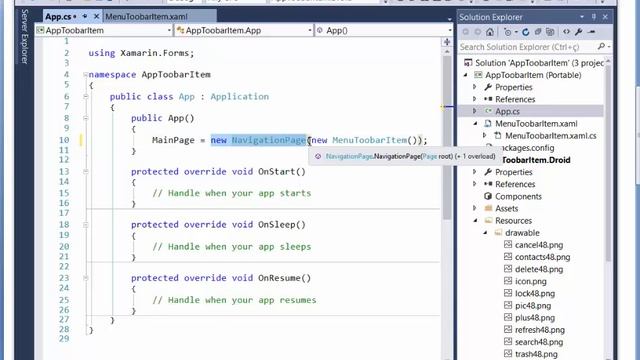This screenshot has height=360, width=640.
Task: Collapse All items in Solution Explorer
Action: pyautogui.click(x=538, y=32)
